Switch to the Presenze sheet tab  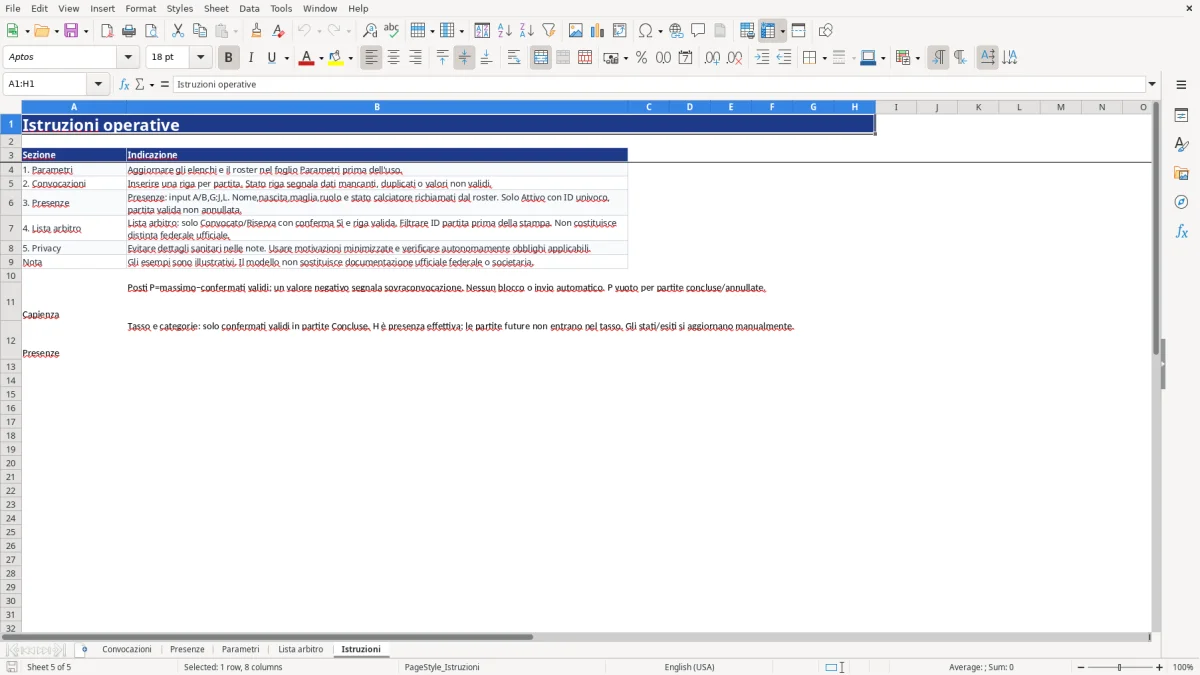[x=187, y=650]
